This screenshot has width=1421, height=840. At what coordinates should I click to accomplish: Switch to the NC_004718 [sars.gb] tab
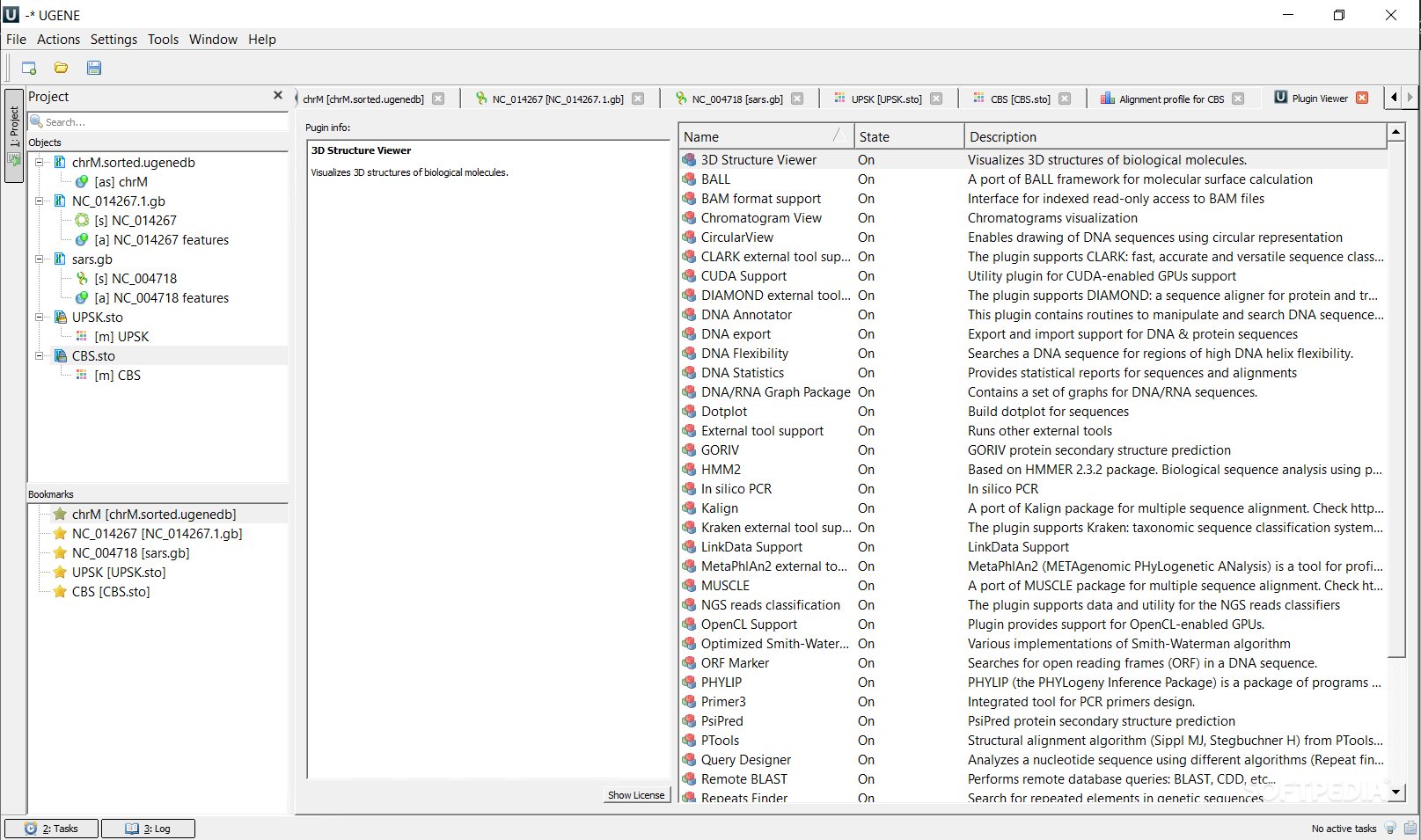pyautogui.click(x=737, y=99)
